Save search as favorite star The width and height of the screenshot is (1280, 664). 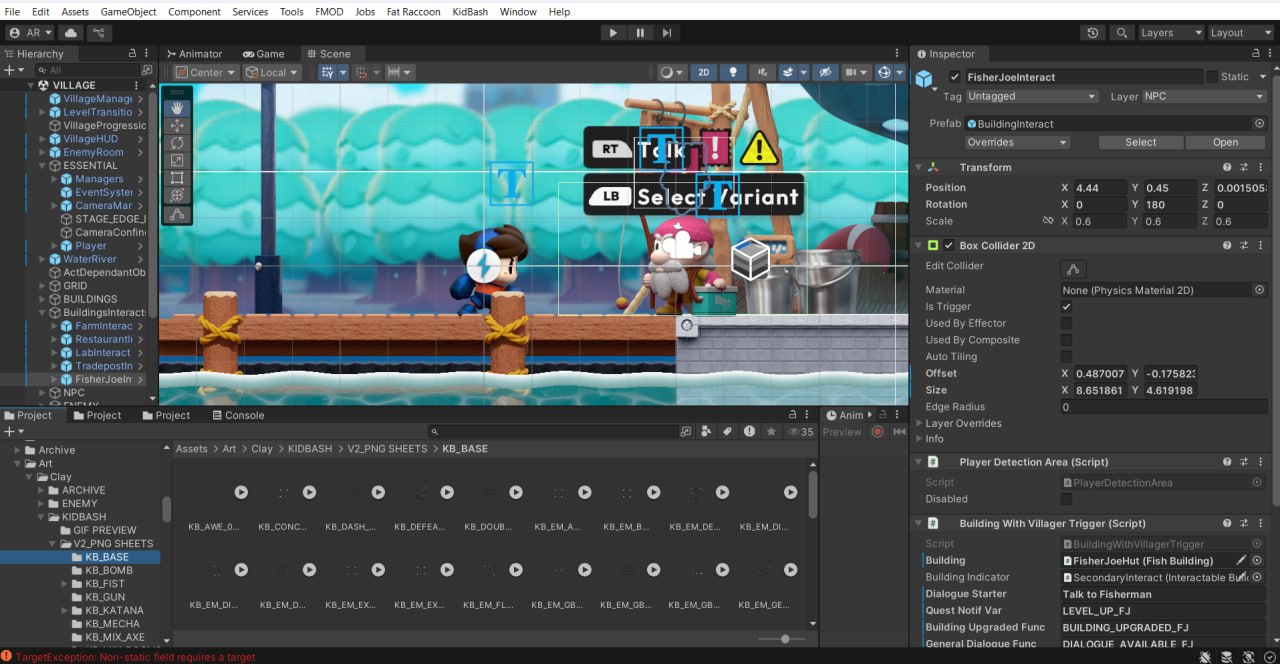(x=771, y=431)
